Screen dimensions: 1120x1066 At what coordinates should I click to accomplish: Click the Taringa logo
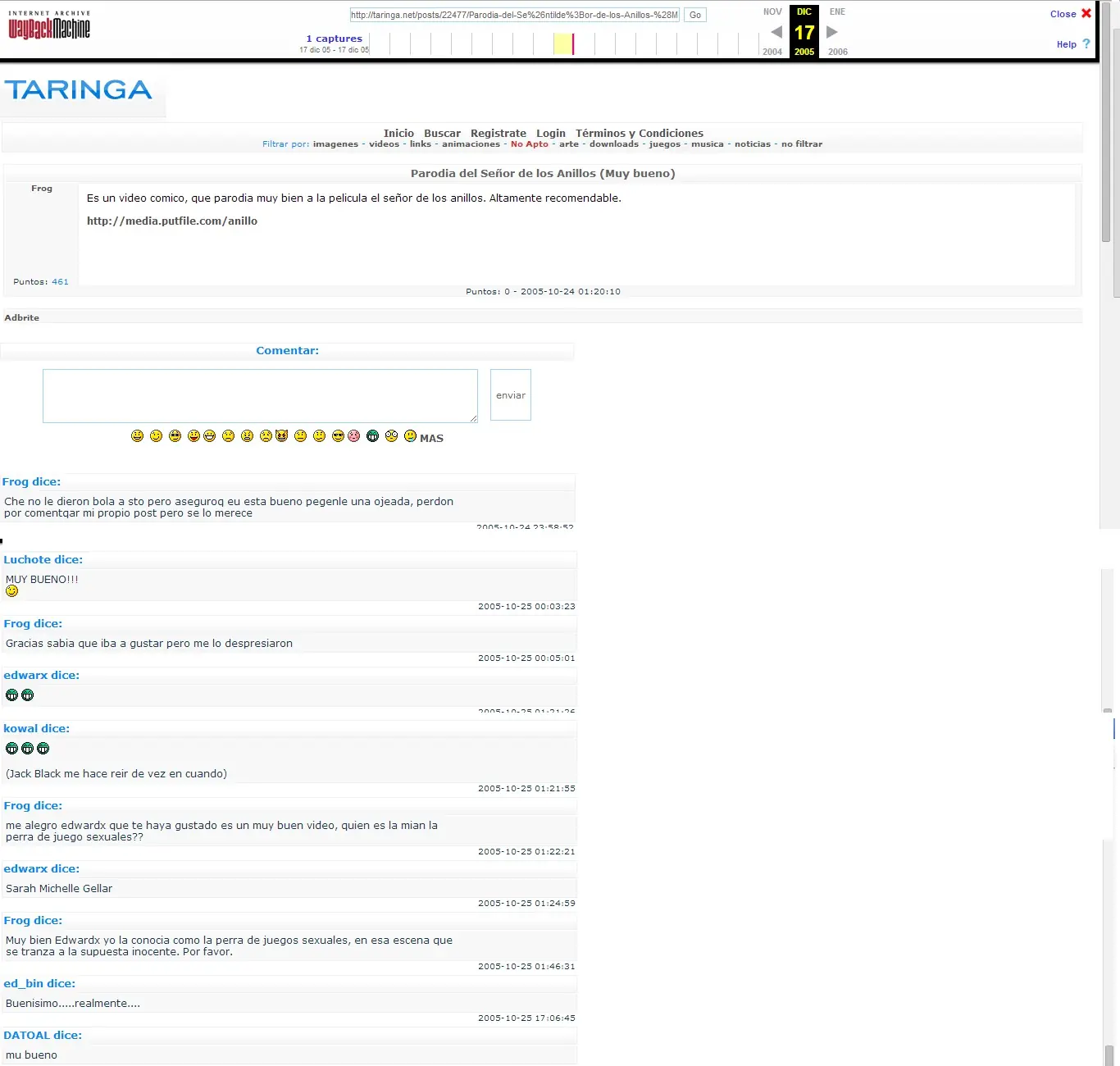(79, 89)
